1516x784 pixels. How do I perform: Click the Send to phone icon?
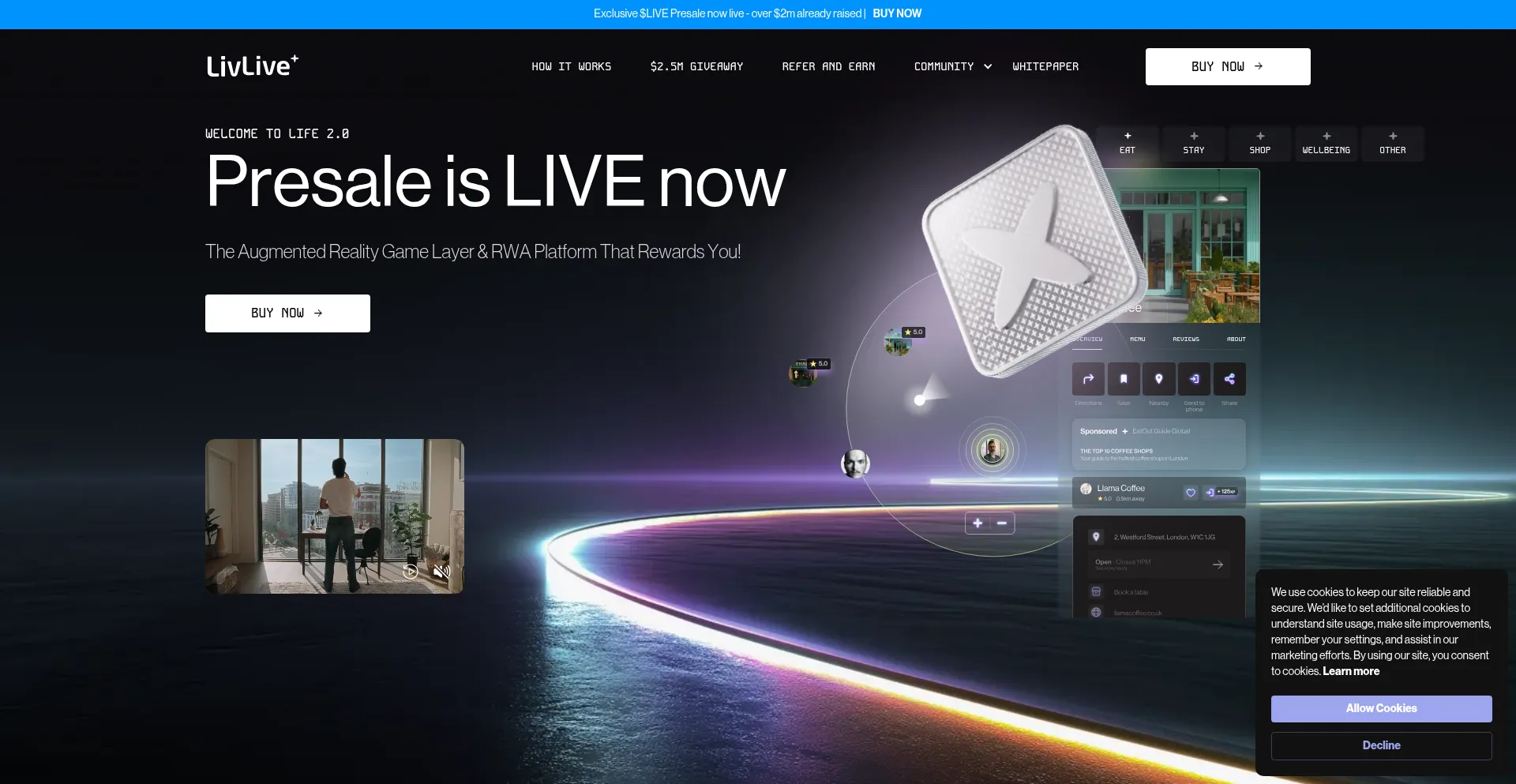pos(1194,379)
